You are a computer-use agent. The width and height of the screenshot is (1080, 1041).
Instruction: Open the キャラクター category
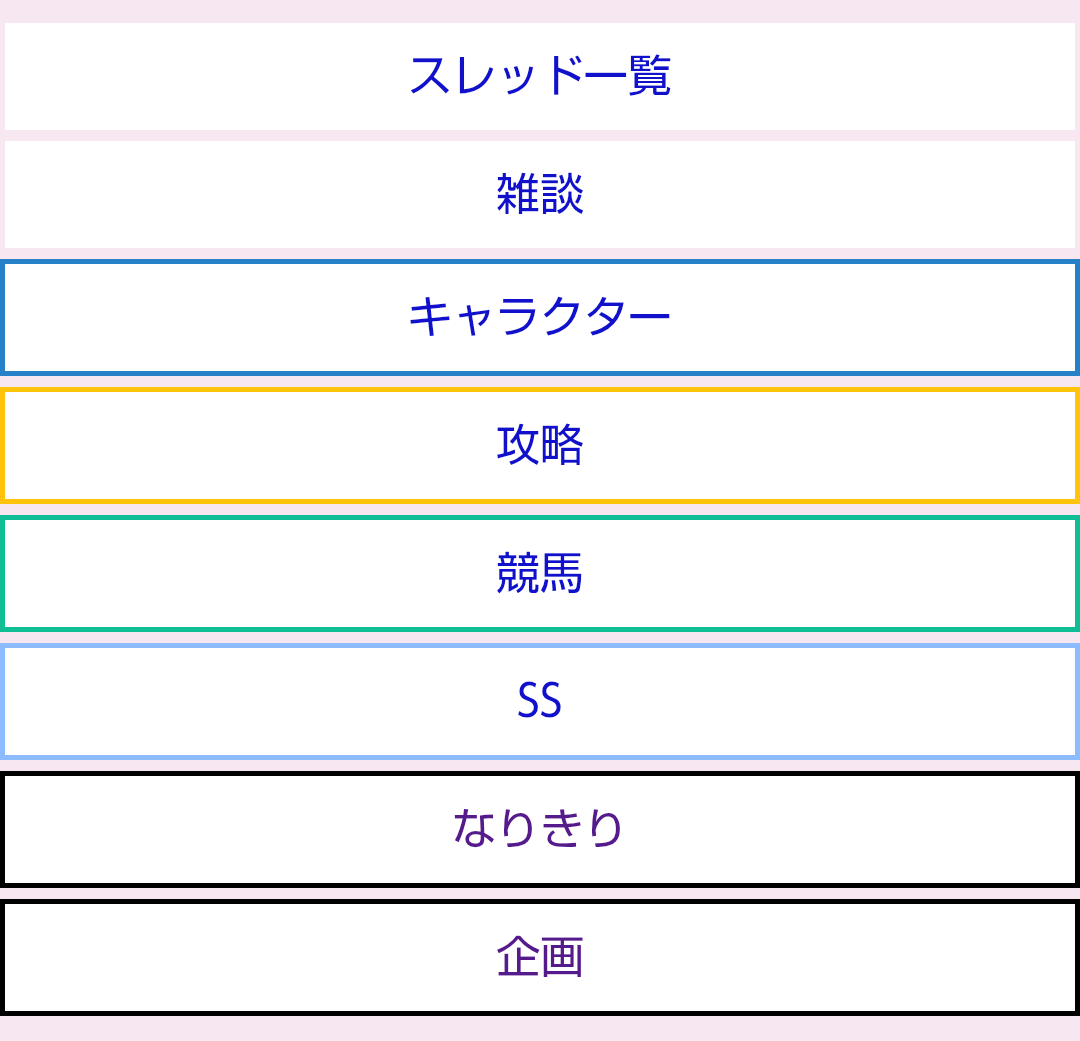[540, 317]
